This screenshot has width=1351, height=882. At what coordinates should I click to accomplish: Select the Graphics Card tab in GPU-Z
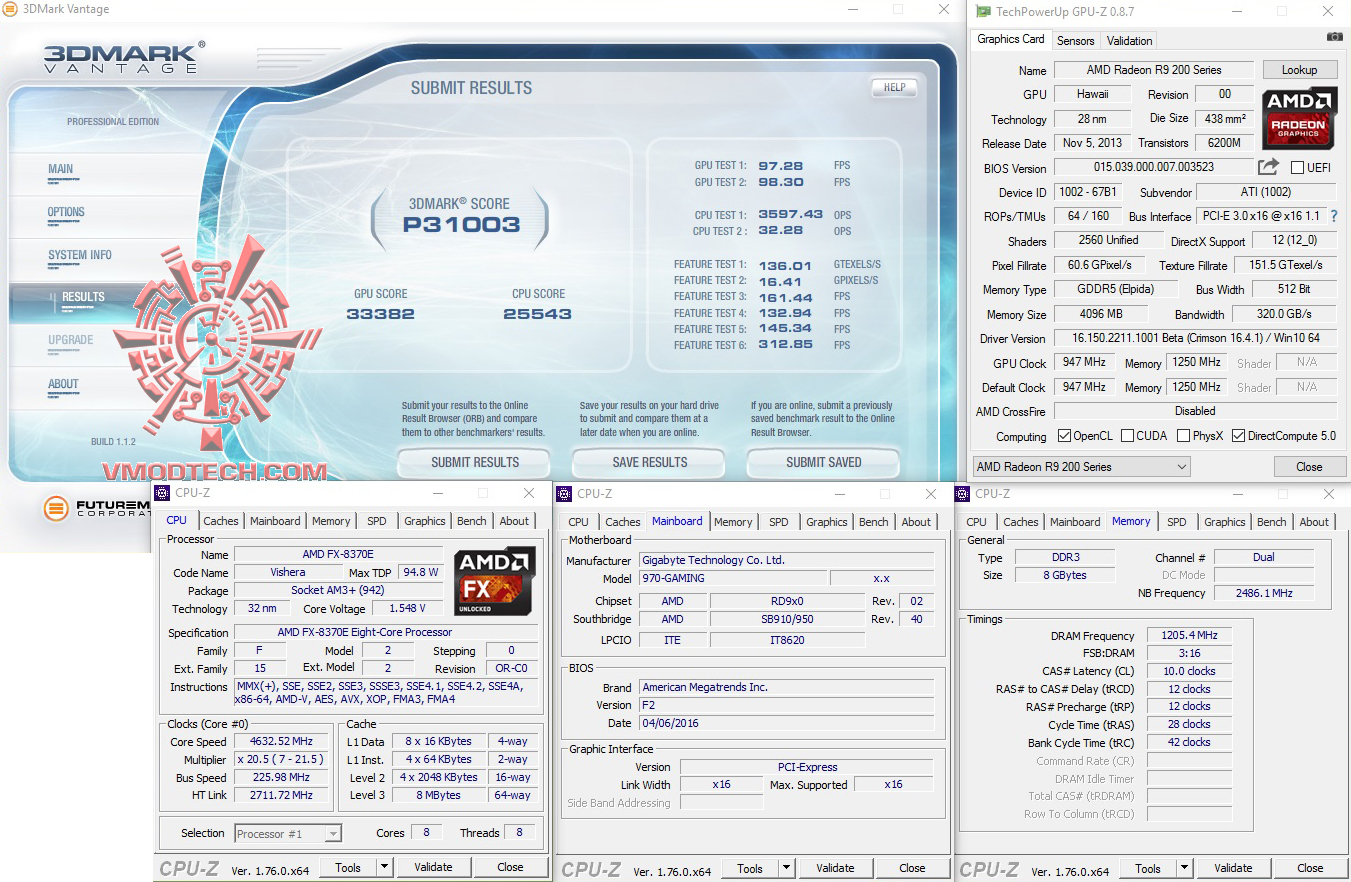click(1011, 39)
